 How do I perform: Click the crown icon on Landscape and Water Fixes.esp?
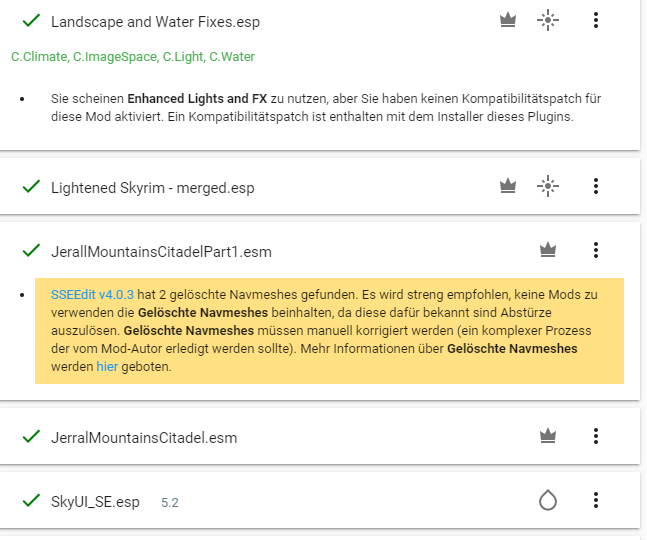point(508,20)
